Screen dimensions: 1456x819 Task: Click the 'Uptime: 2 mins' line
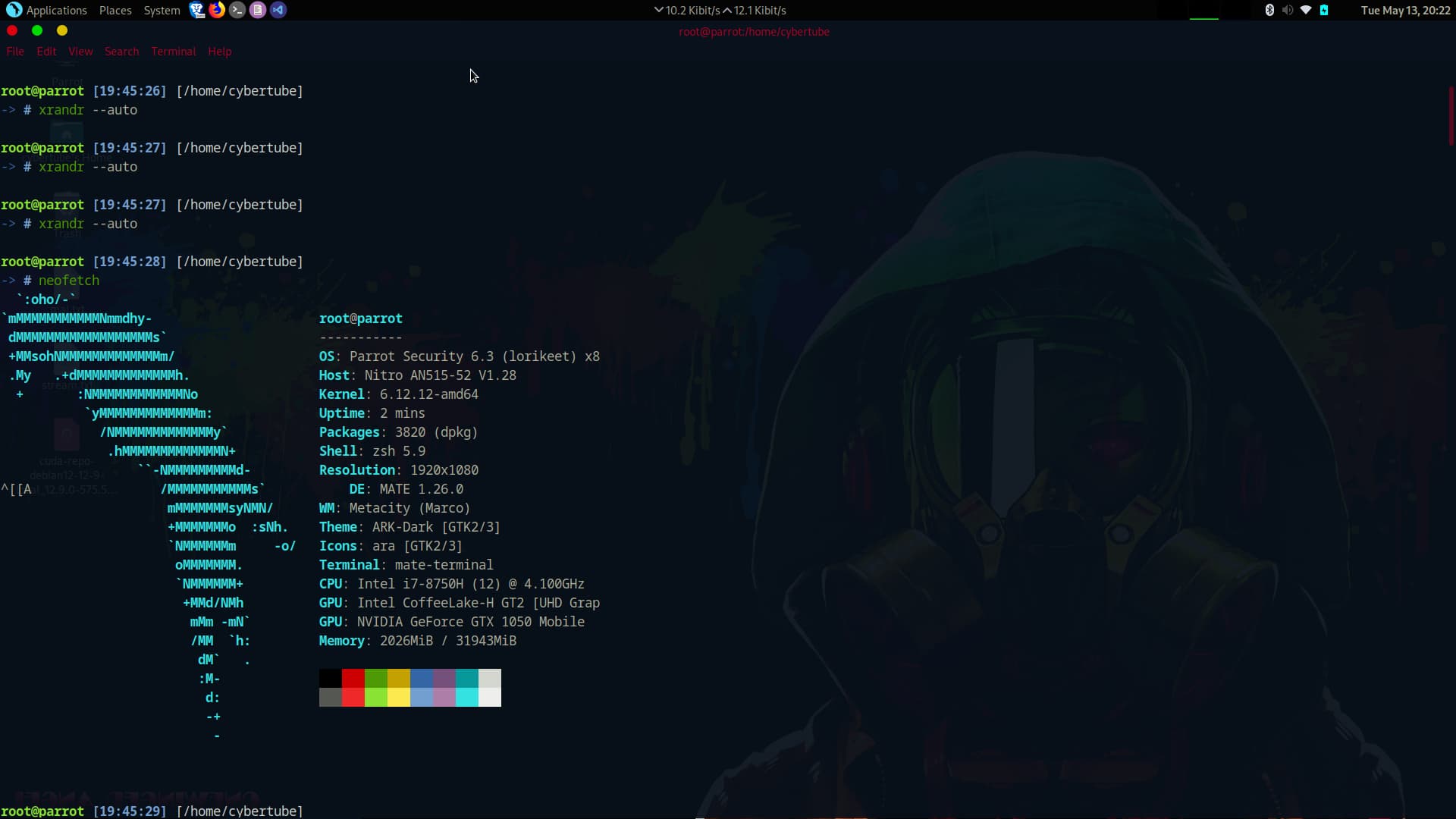tap(372, 413)
